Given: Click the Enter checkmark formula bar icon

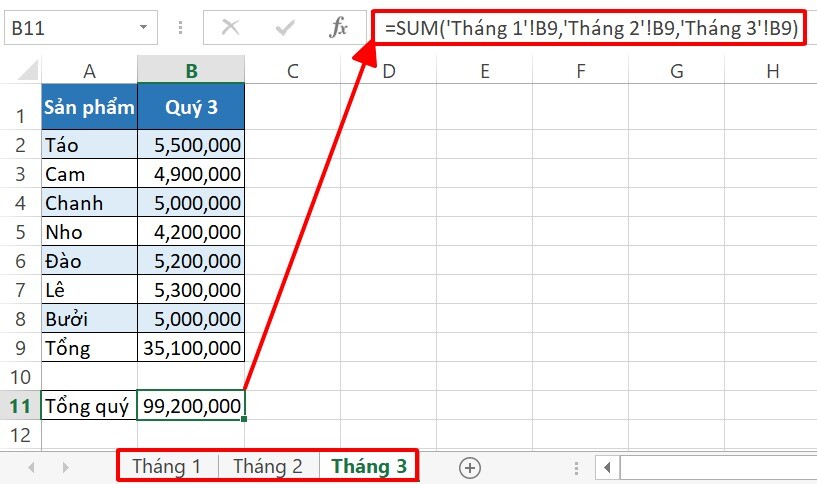Looking at the screenshot, I should point(284,27).
